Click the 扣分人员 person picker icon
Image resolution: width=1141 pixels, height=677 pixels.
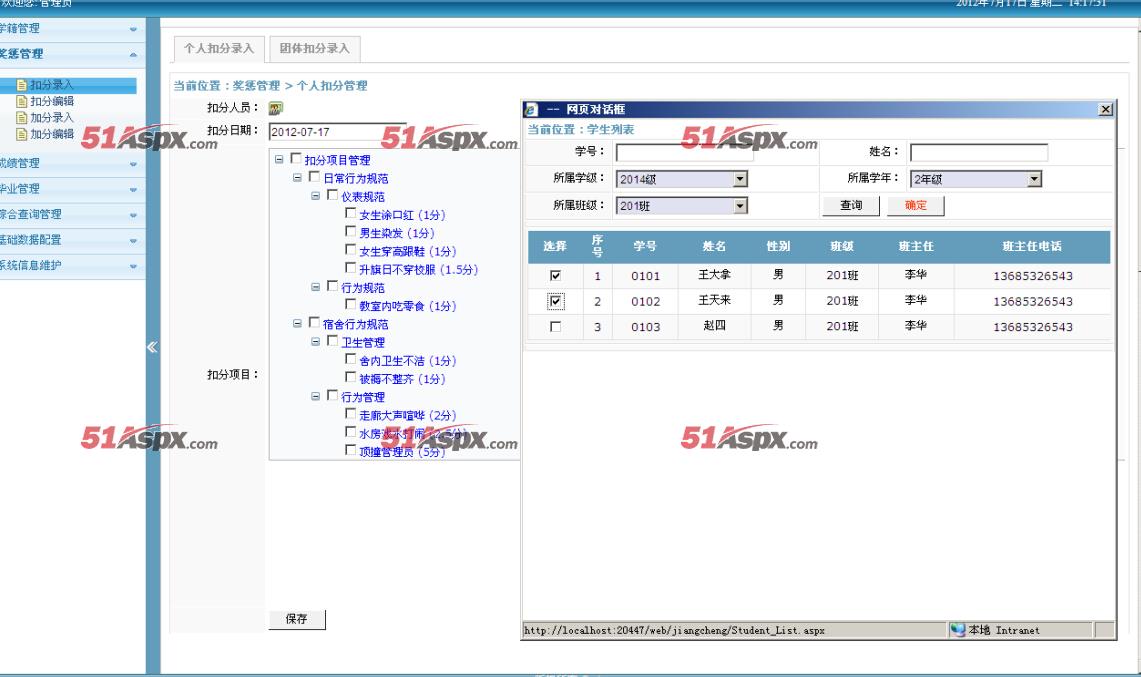[x=276, y=108]
